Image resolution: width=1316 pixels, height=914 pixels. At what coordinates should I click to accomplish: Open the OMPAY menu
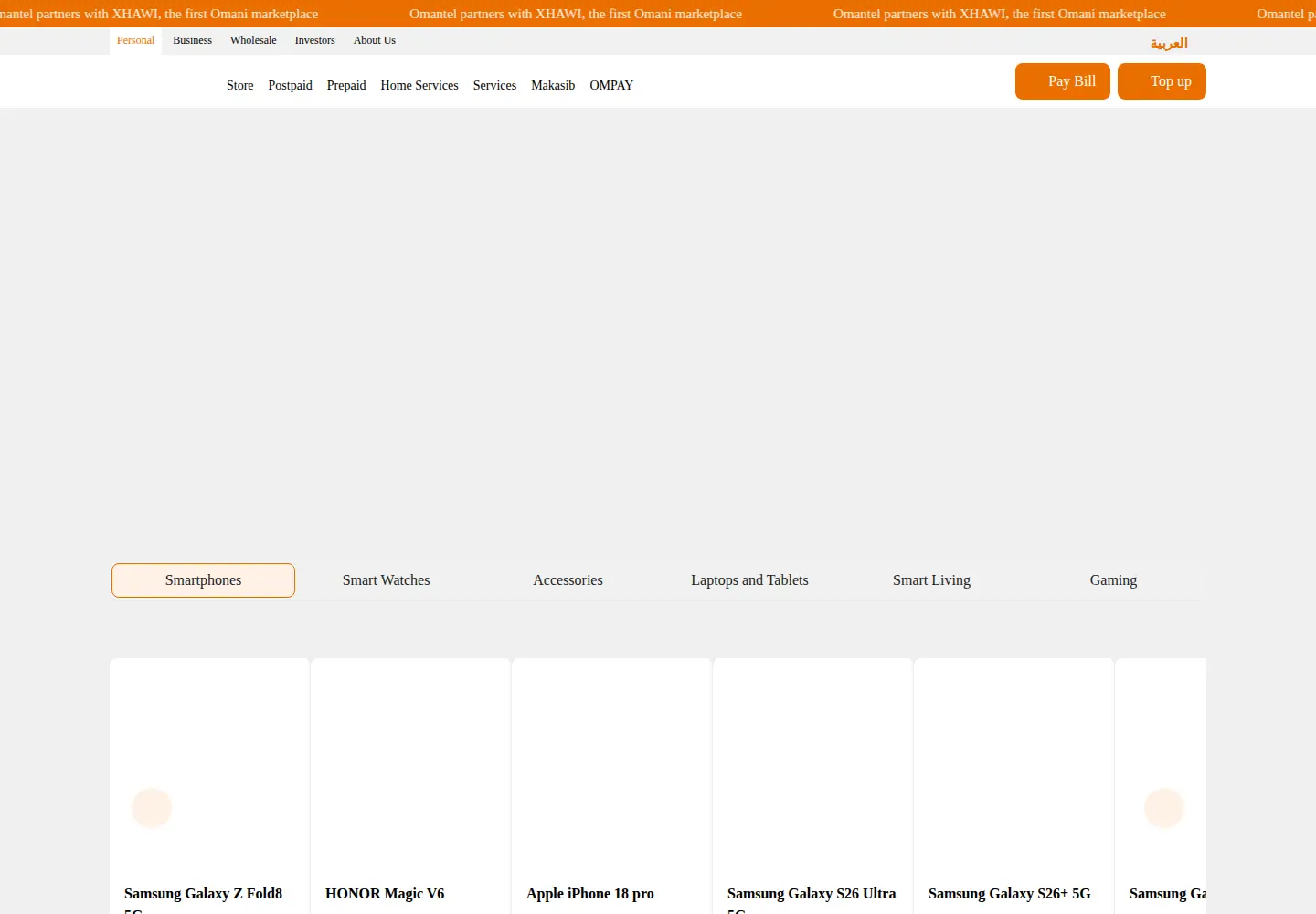[x=611, y=85]
